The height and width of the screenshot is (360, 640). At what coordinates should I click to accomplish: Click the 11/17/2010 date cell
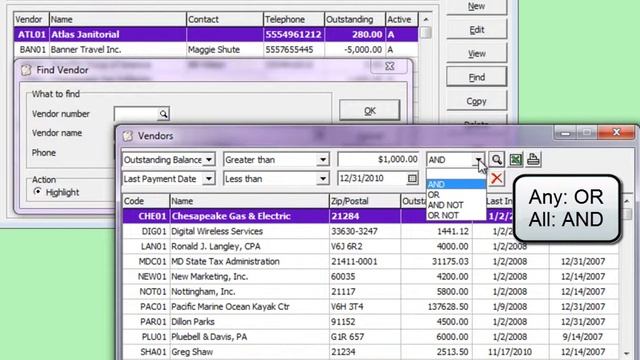pyautogui.click(x=510, y=352)
